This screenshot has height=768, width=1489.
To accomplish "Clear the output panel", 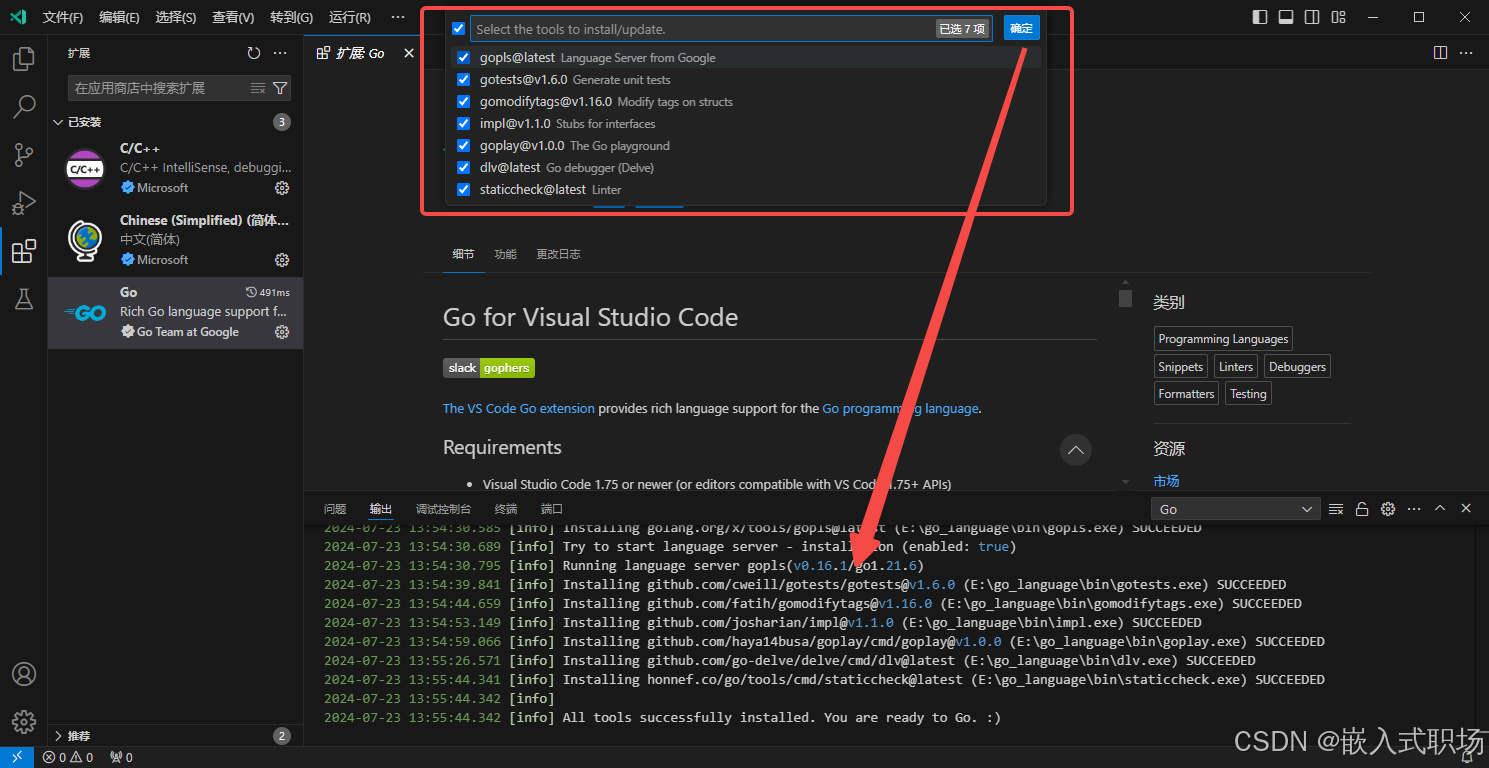I will pyautogui.click(x=1336, y=509).
